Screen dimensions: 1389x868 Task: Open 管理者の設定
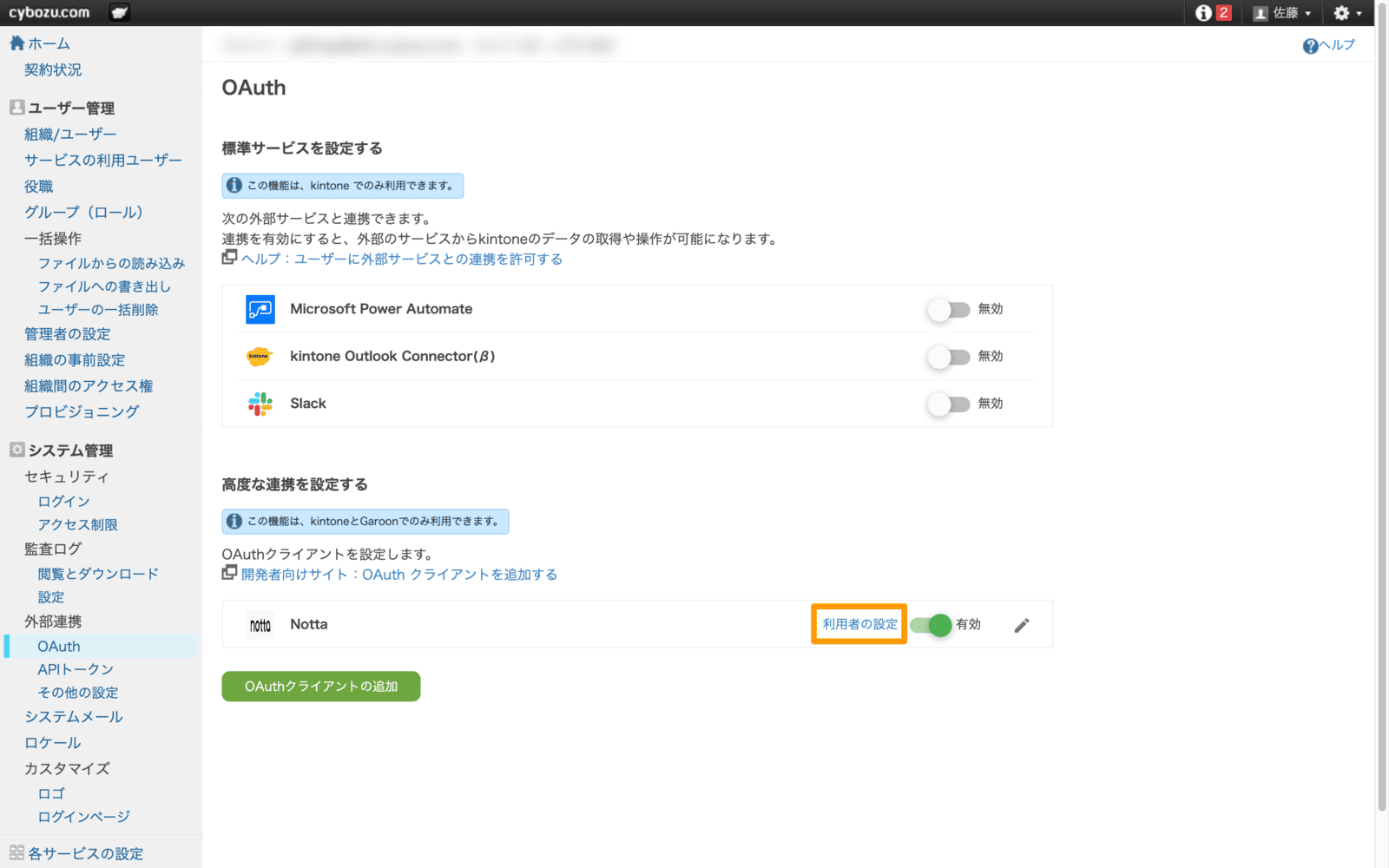pos(68,334)
